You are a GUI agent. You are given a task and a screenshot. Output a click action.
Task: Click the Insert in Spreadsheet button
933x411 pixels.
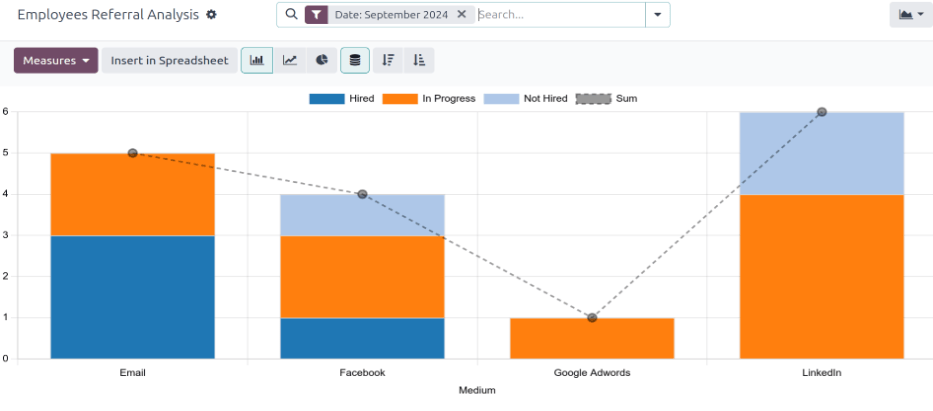[169, 60]
